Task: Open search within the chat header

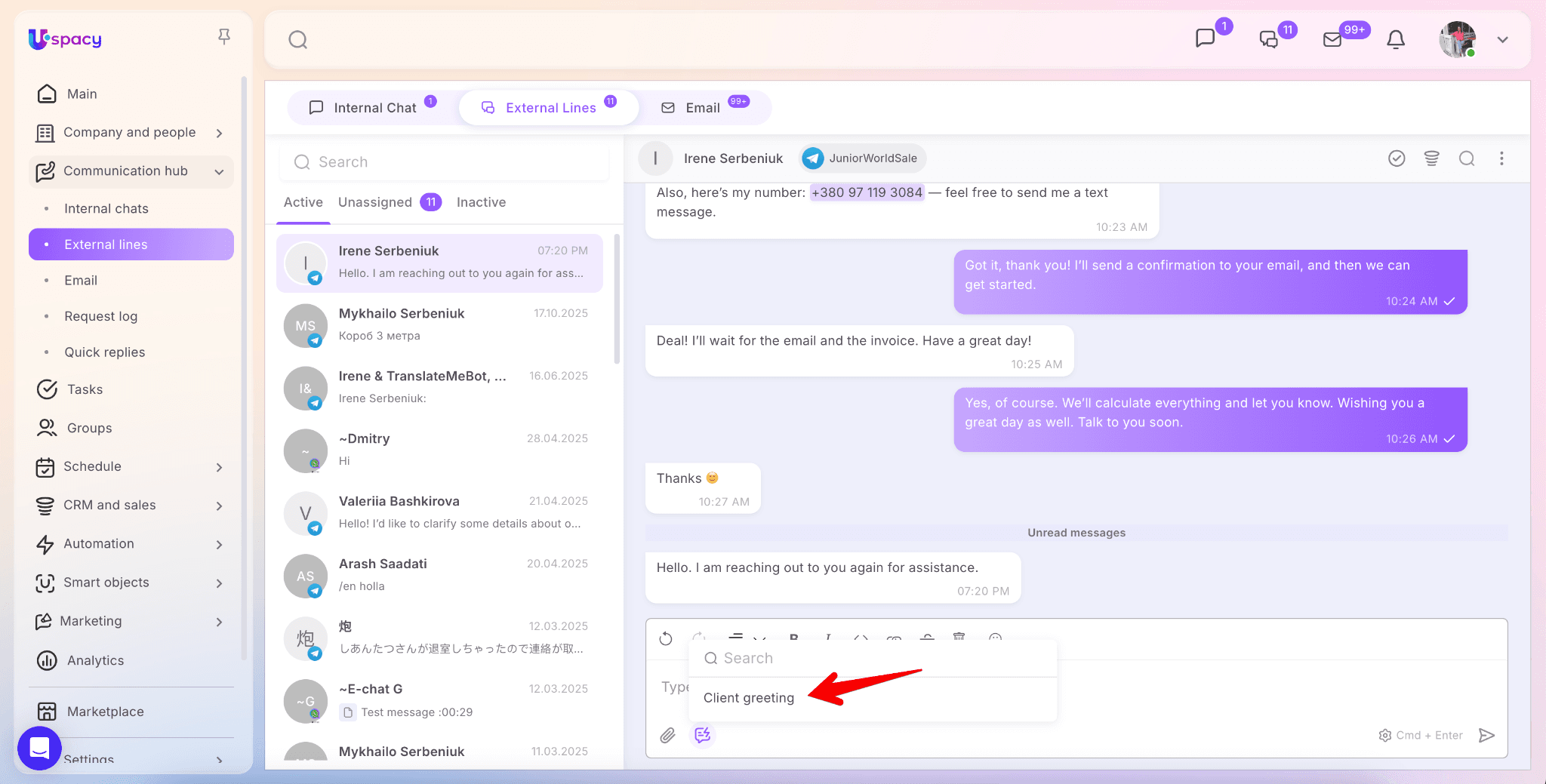Action: (x=1466, y=158)
